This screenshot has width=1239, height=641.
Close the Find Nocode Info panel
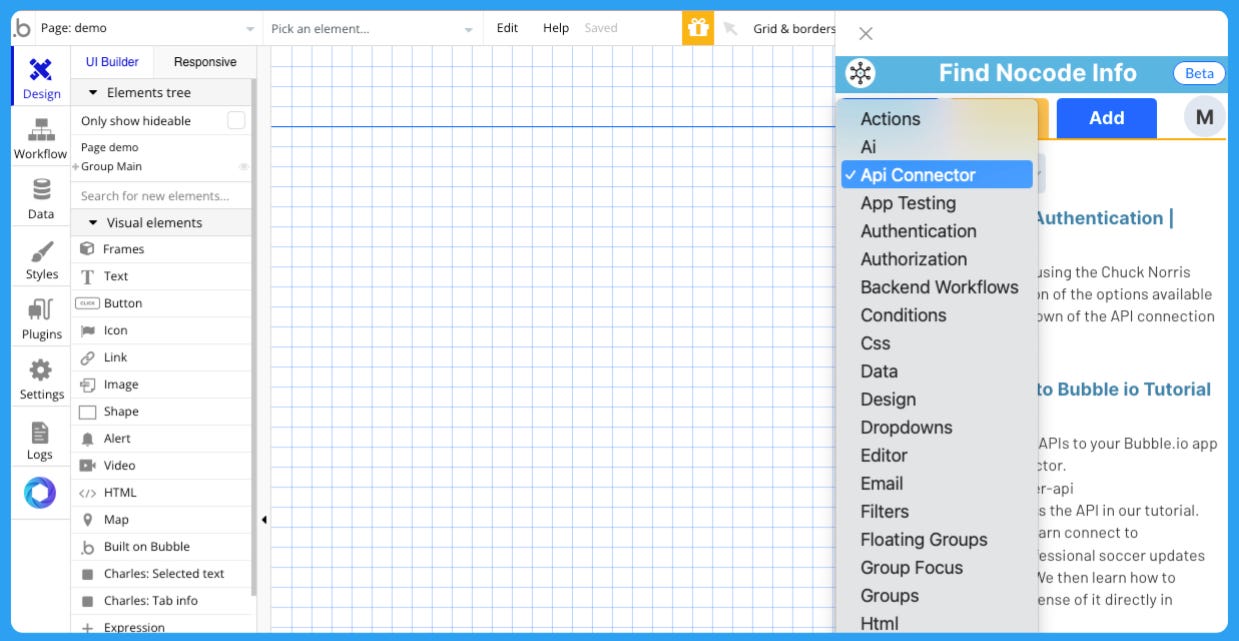[866, 33]
